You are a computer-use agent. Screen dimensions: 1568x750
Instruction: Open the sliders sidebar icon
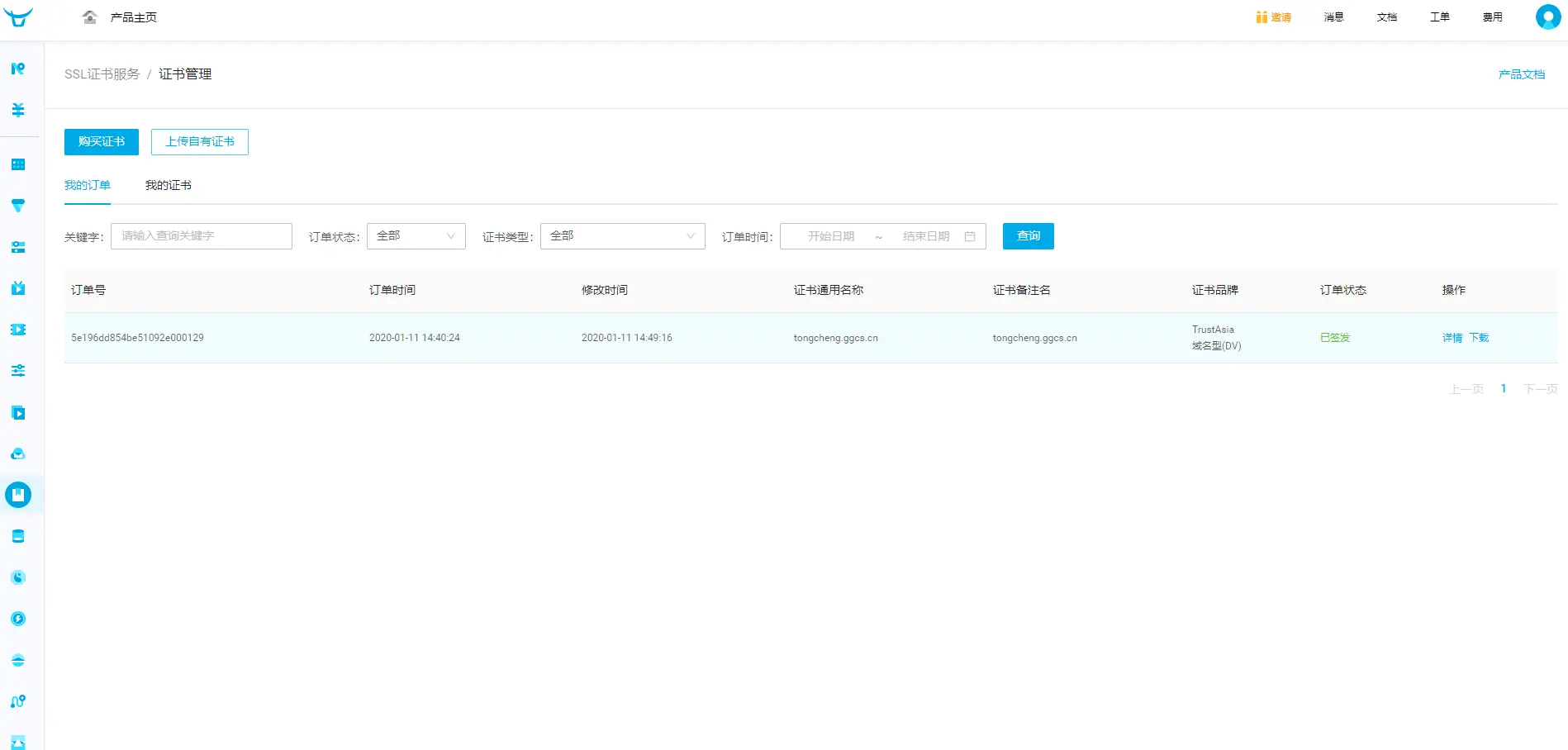coord(18,371)
